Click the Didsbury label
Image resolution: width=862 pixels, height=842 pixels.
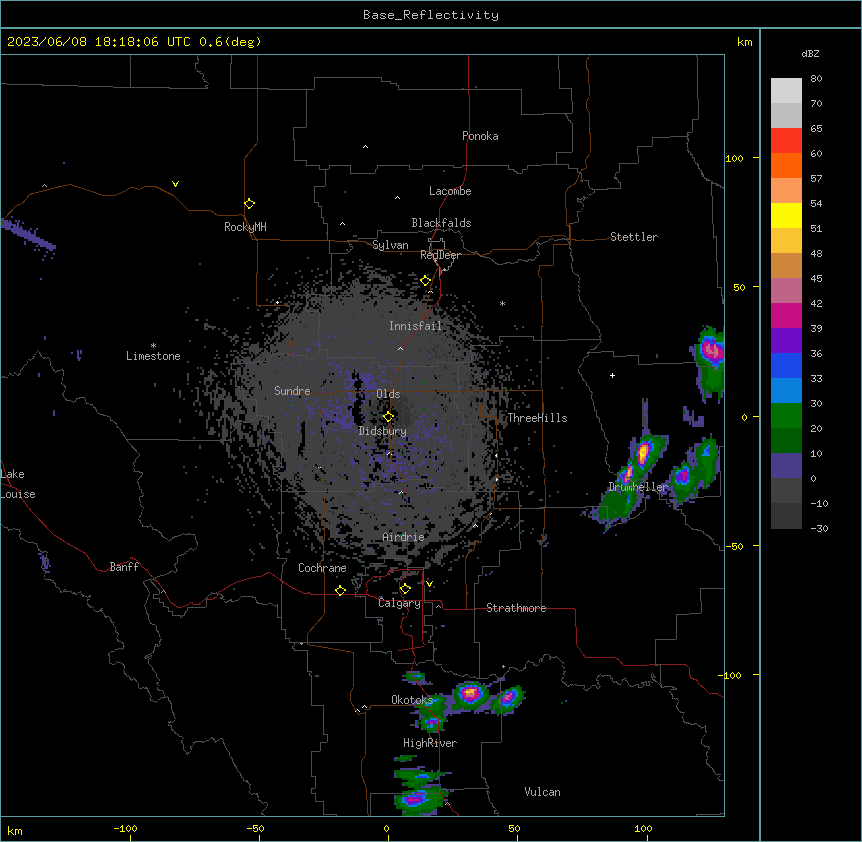point(383,431)
